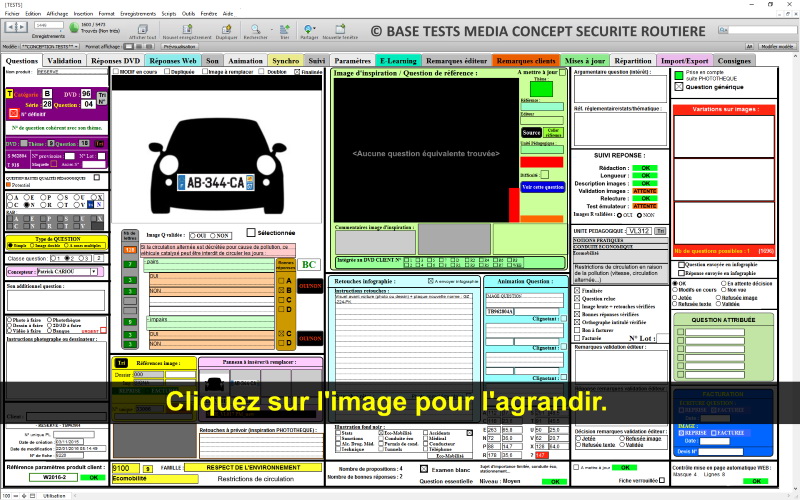Click the Partager share icon
The image size is (800, 500).
308,29
